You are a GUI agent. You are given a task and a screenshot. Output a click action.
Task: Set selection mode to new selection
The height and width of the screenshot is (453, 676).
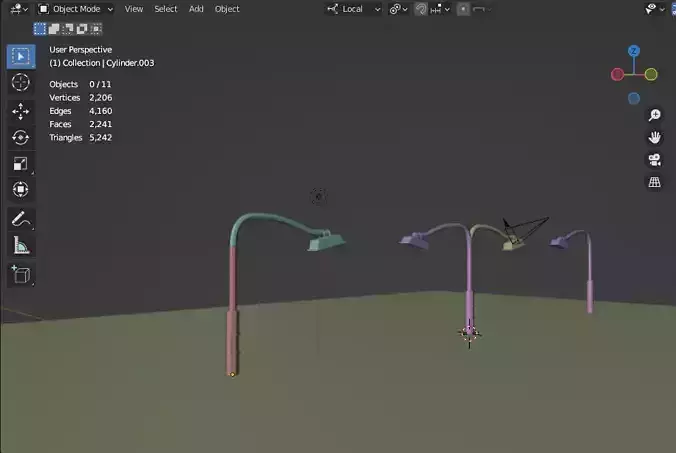(x=40, y=29)
